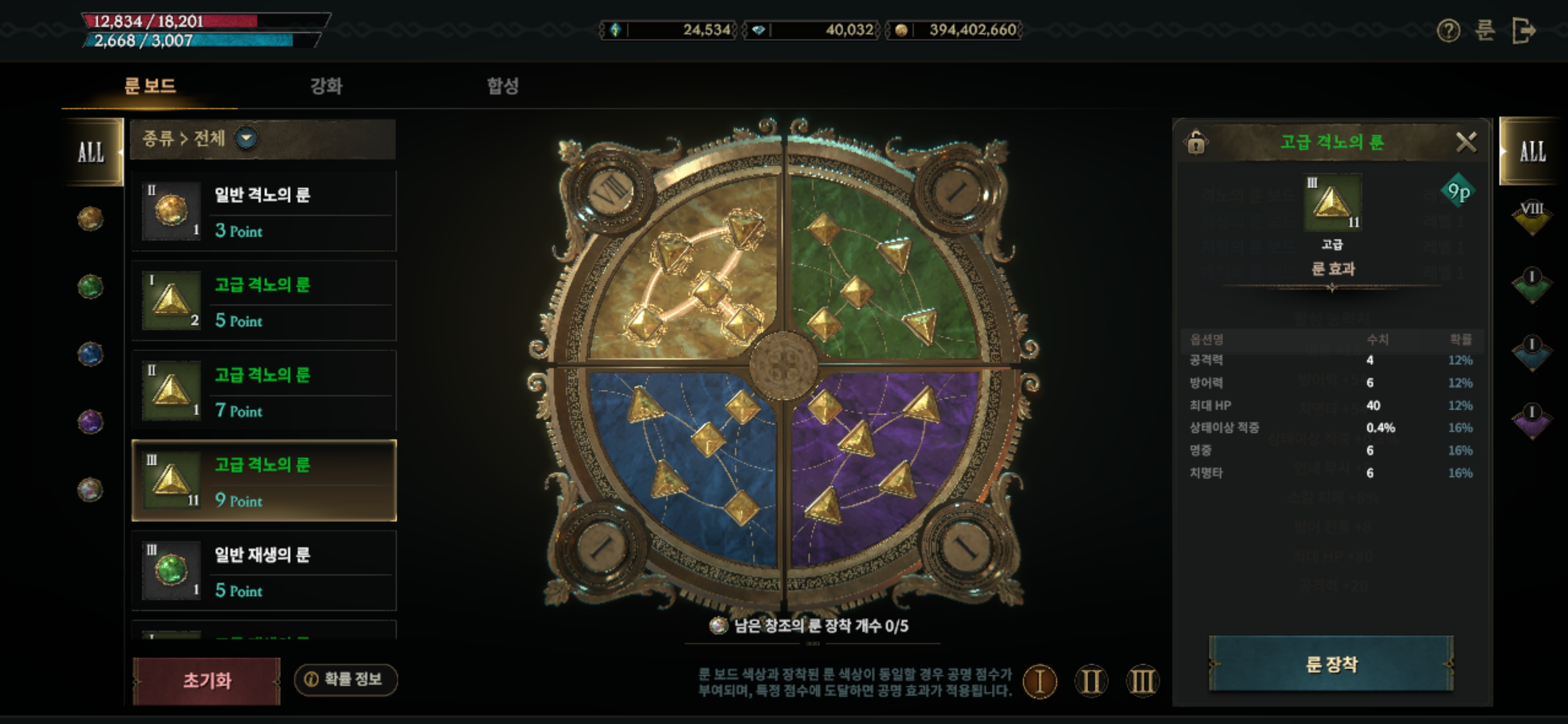This screenshot has width=1568, height=724.
Task: Click the green level I resonance gem
Action: (1531, 285)
